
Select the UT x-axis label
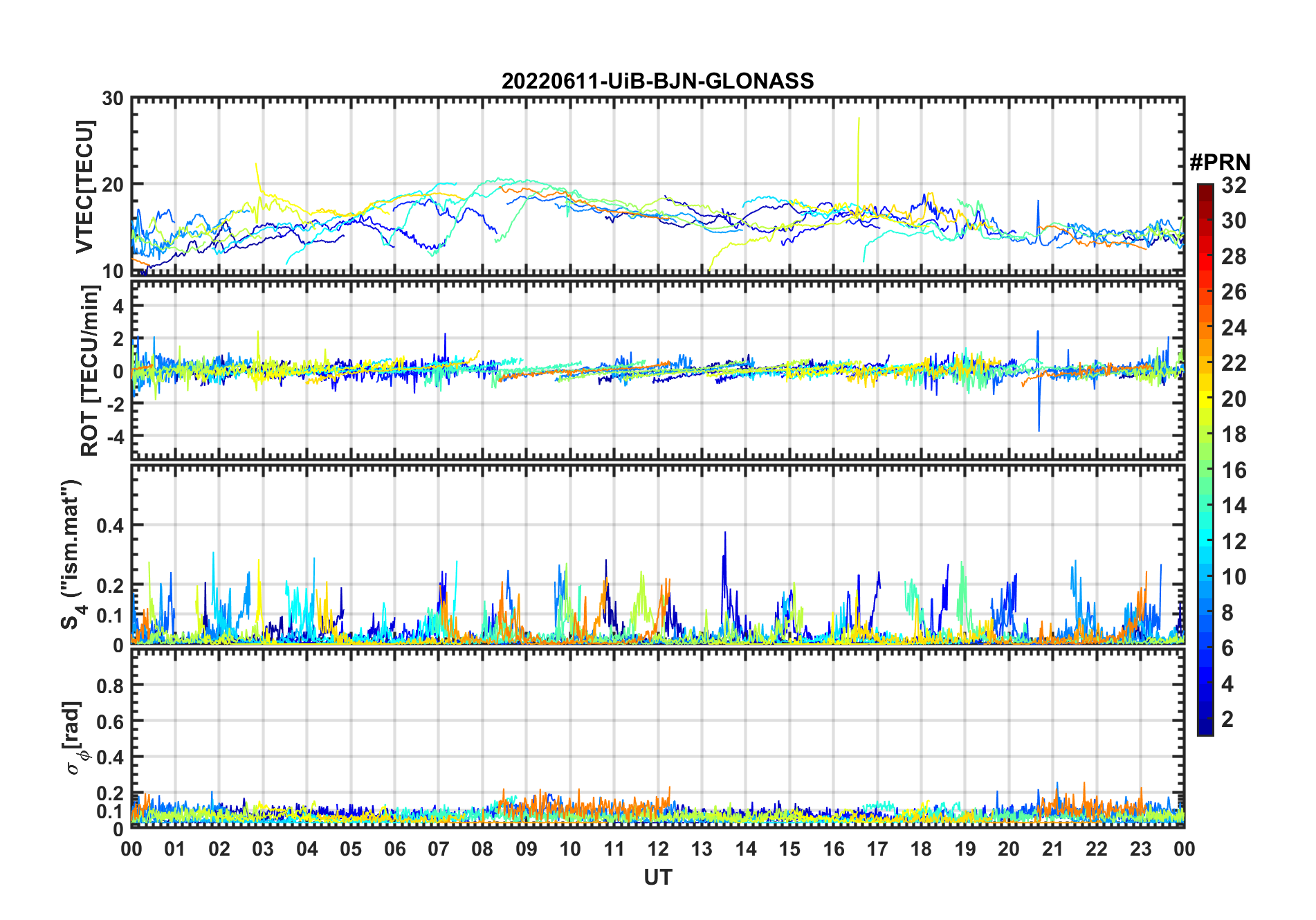point(657,877)
